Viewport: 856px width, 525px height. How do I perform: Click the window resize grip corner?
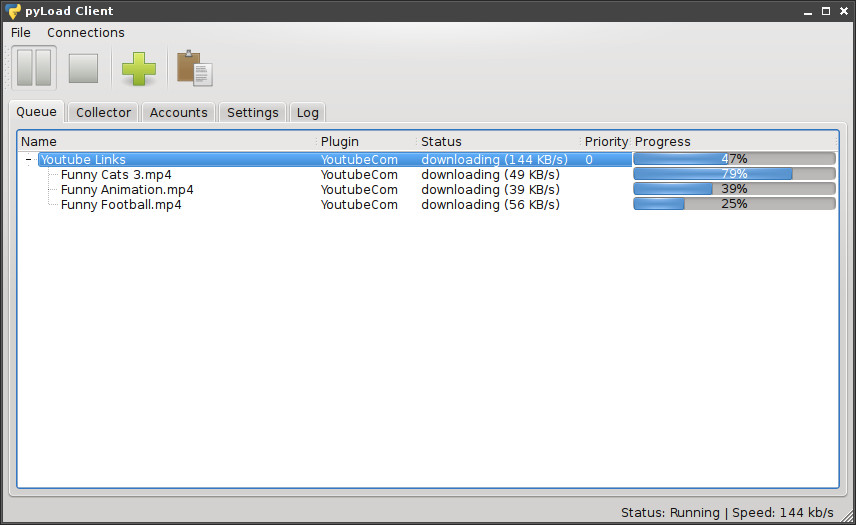tap(848, 516)
